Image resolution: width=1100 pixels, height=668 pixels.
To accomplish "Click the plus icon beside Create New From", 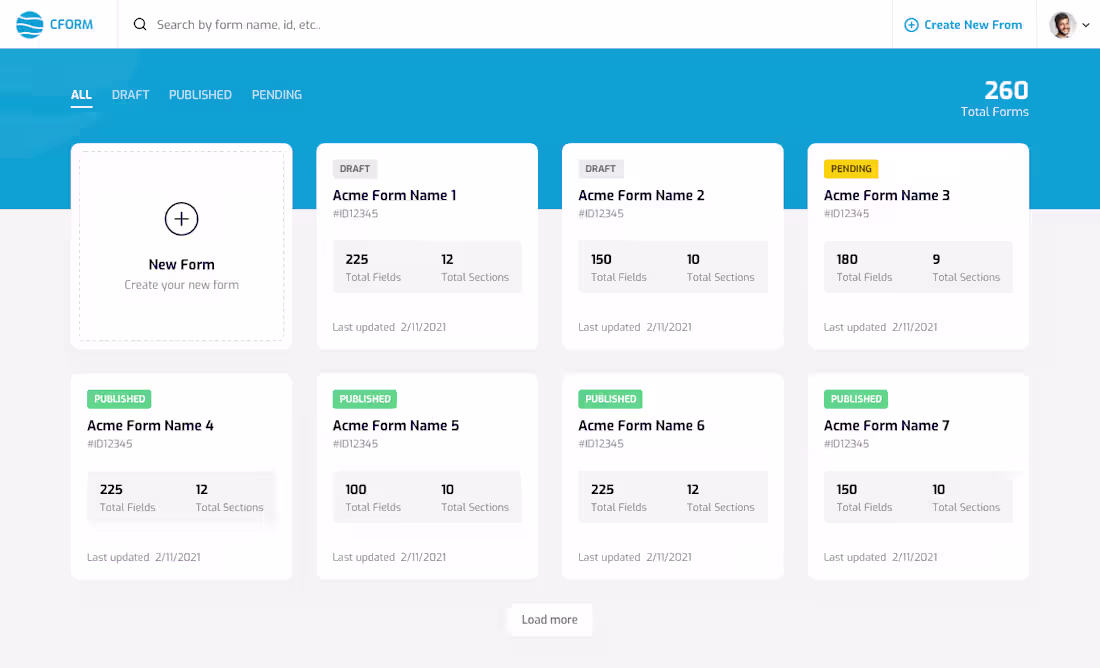I will click(911, 25).
